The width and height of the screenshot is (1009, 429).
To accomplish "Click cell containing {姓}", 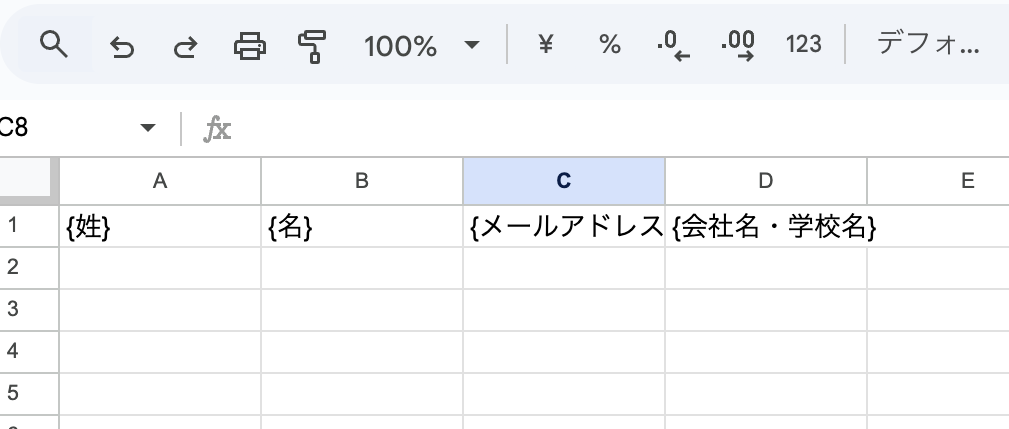I will pyautogui.click(x=160, y=227).
